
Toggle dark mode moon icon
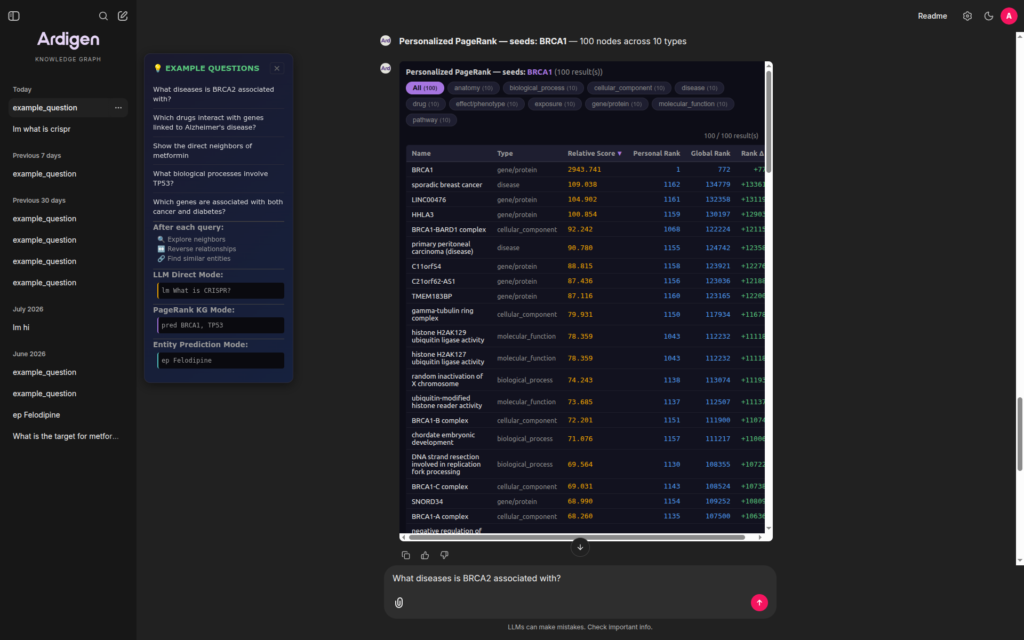[989, 16]
